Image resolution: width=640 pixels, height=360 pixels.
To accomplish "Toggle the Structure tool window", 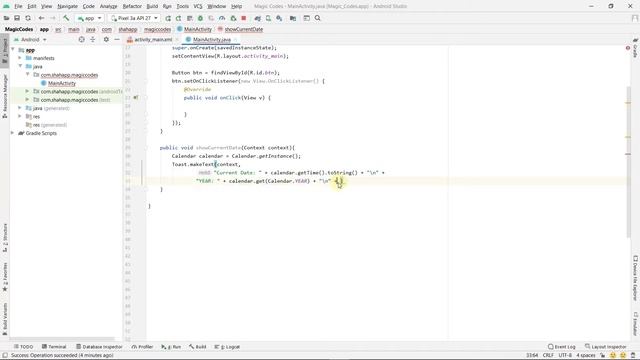I will (5, 237).
